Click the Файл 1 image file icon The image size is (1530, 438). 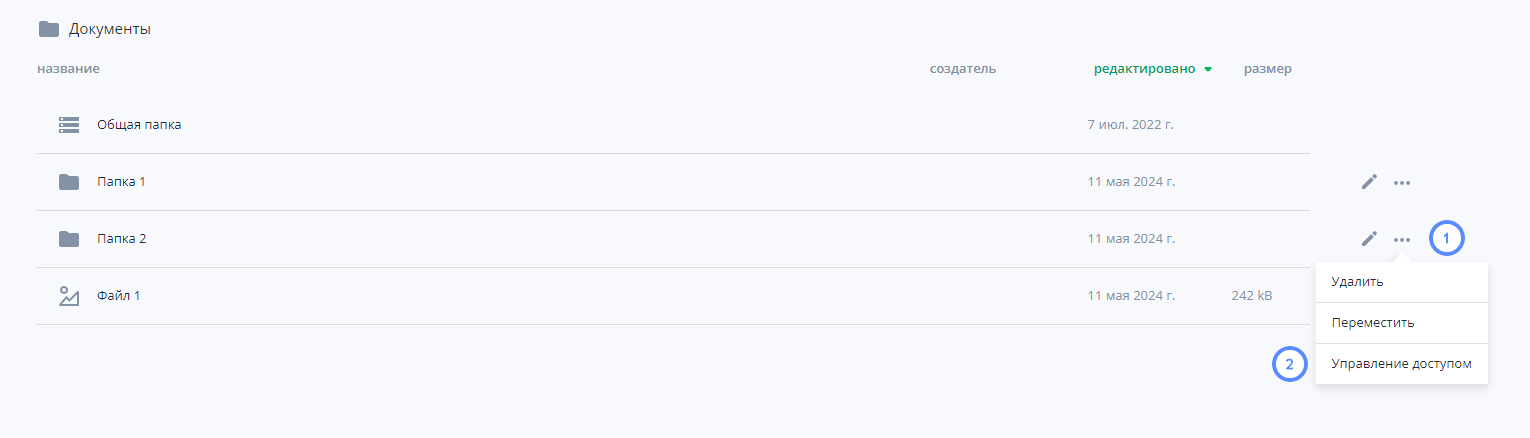pos(69,296)
